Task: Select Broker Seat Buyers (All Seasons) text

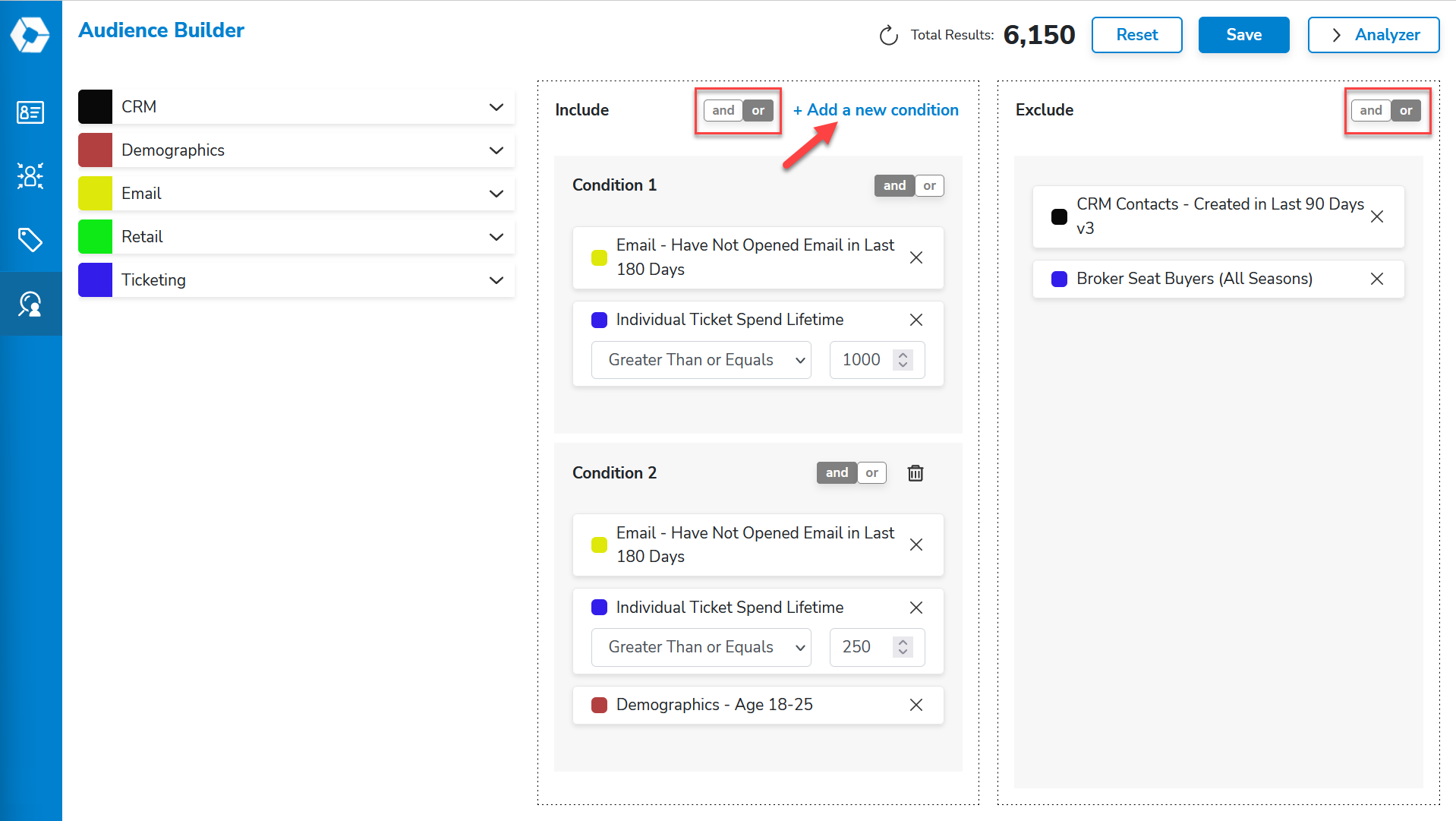Action: [x=1194, y=279]
